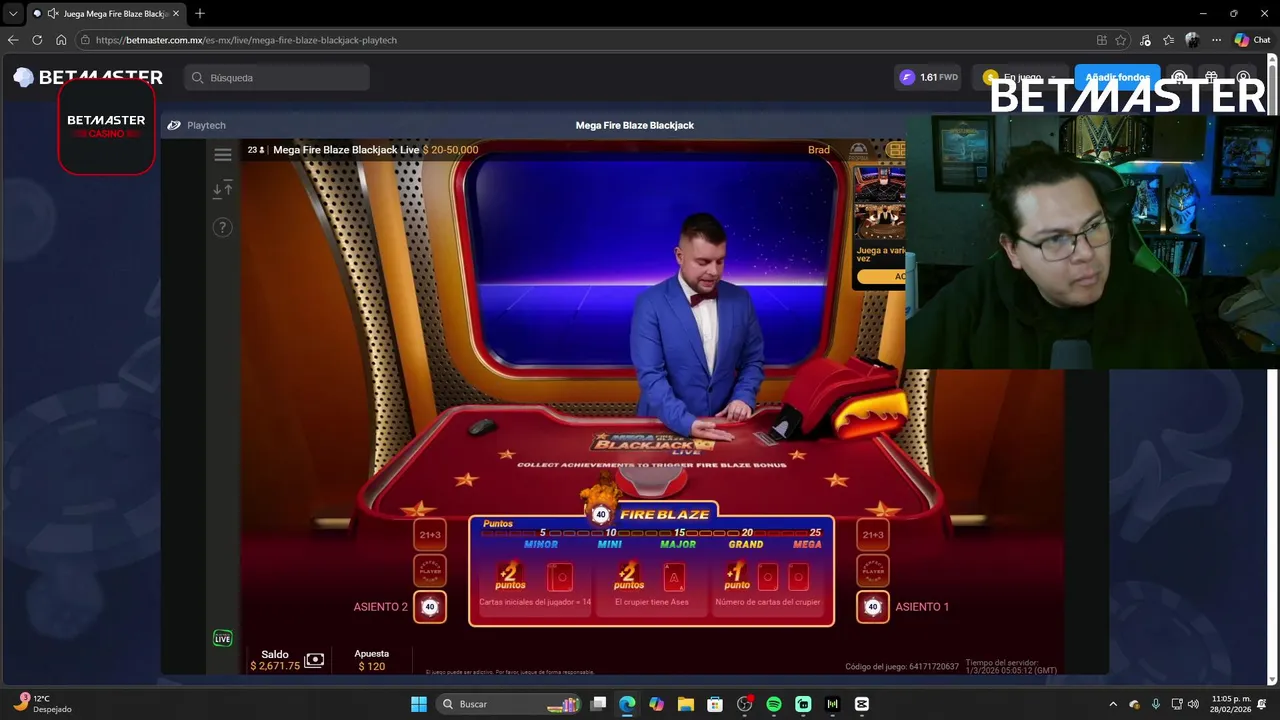Open browser settings ellipsis menu

tap(1216, 40)
